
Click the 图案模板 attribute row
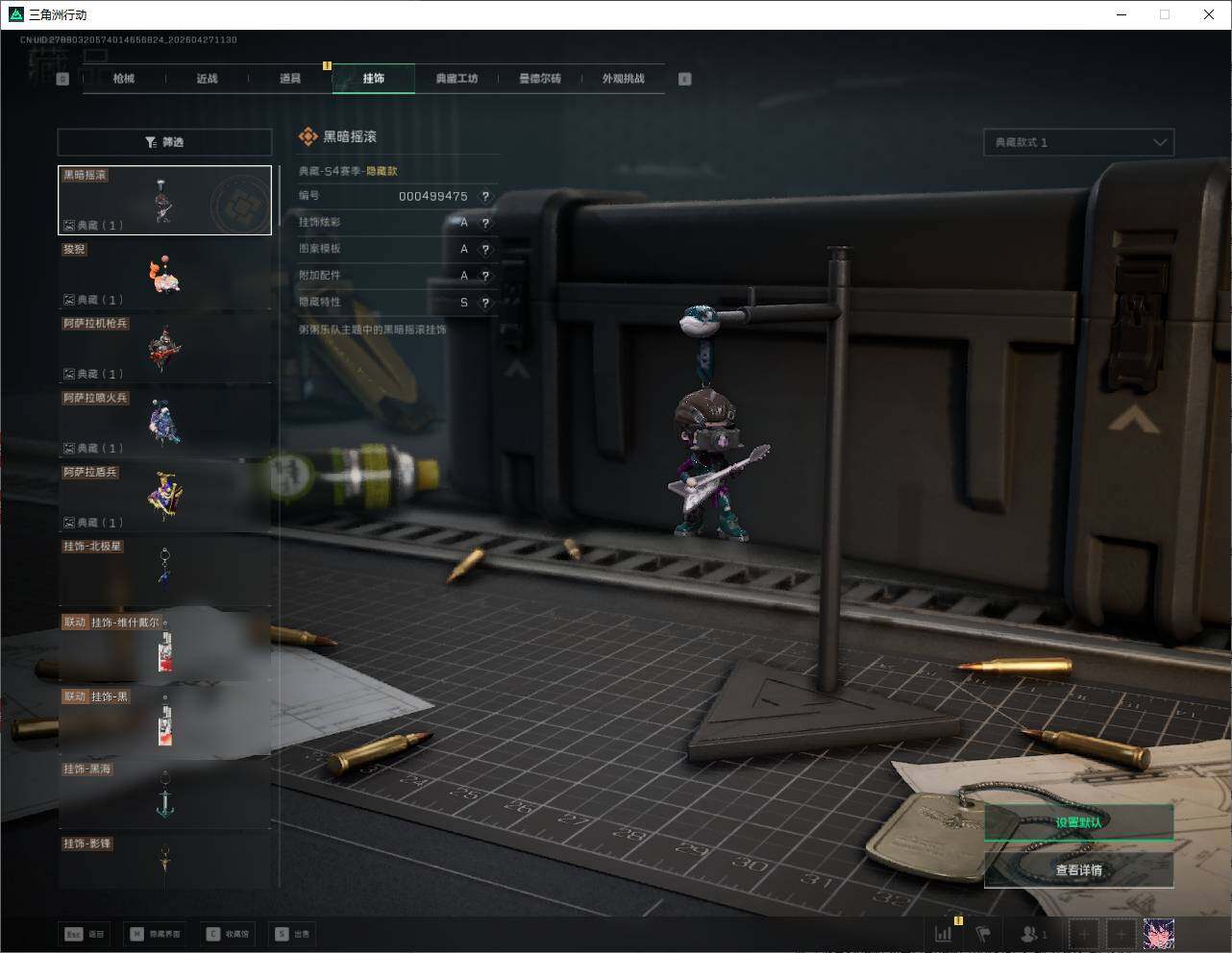[x=398, y=249]
